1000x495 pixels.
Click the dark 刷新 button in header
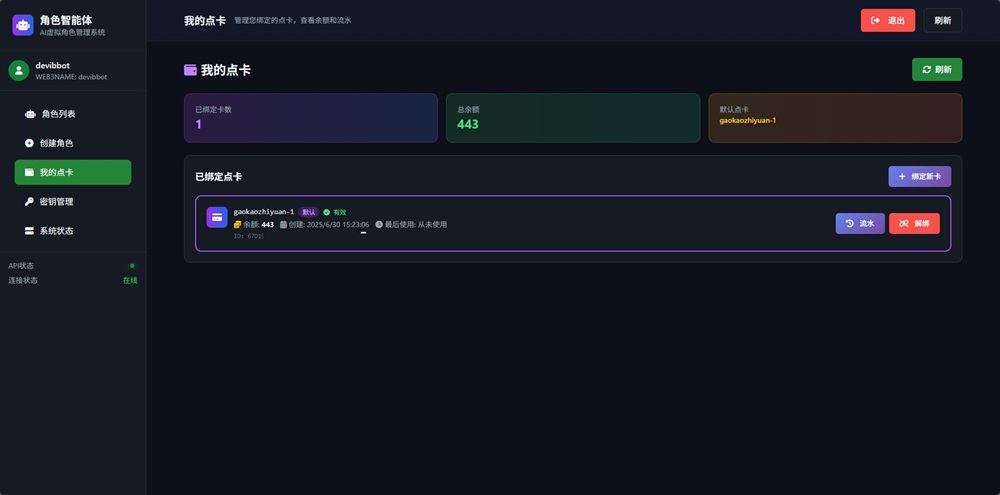(943, 20)
